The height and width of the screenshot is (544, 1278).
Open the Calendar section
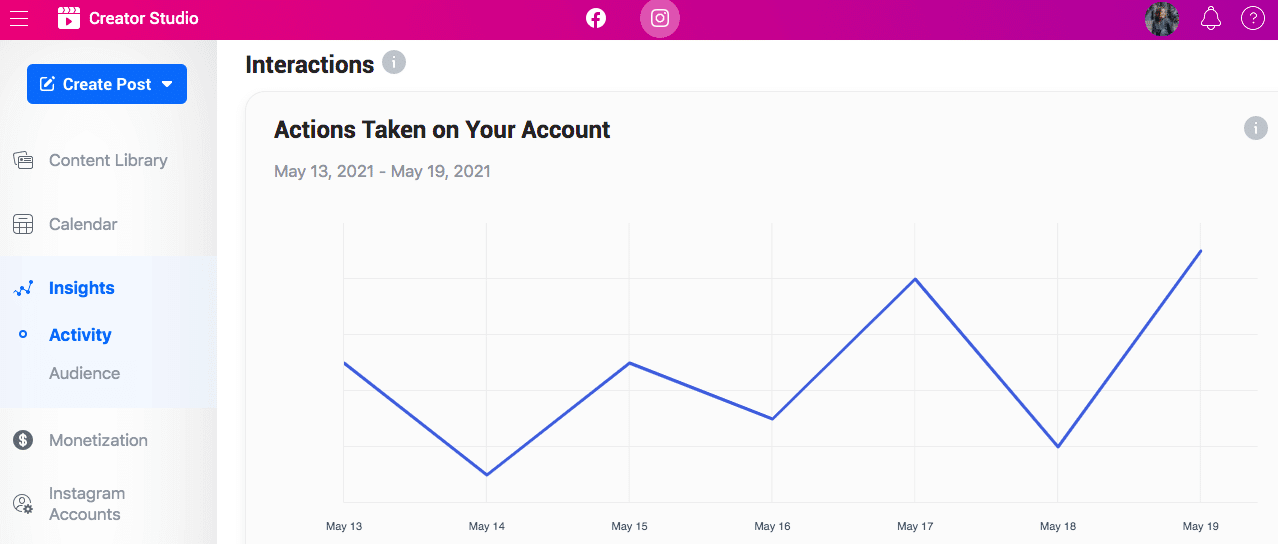pos(83,224)
